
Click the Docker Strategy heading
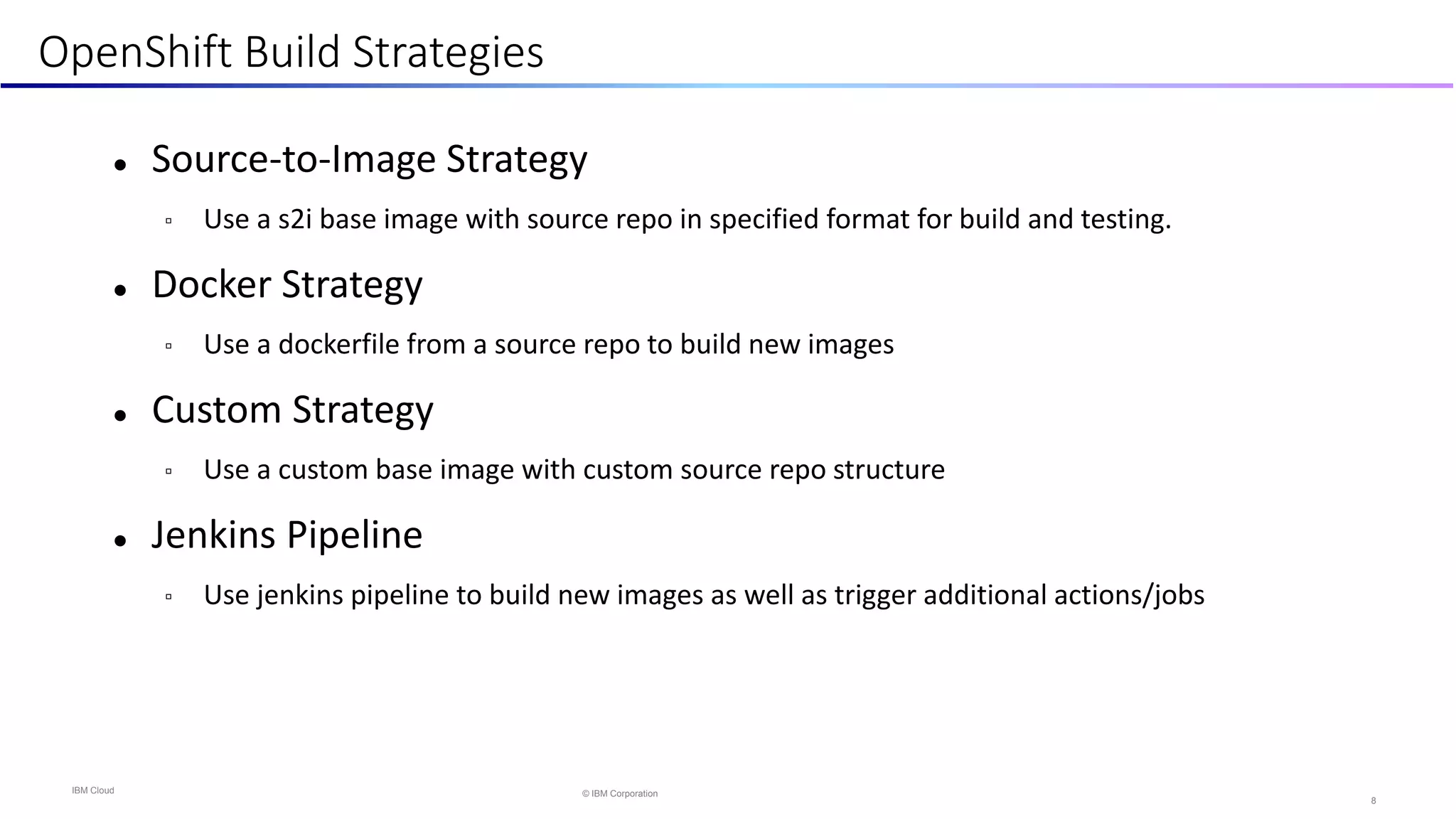(x=287, y=285)
